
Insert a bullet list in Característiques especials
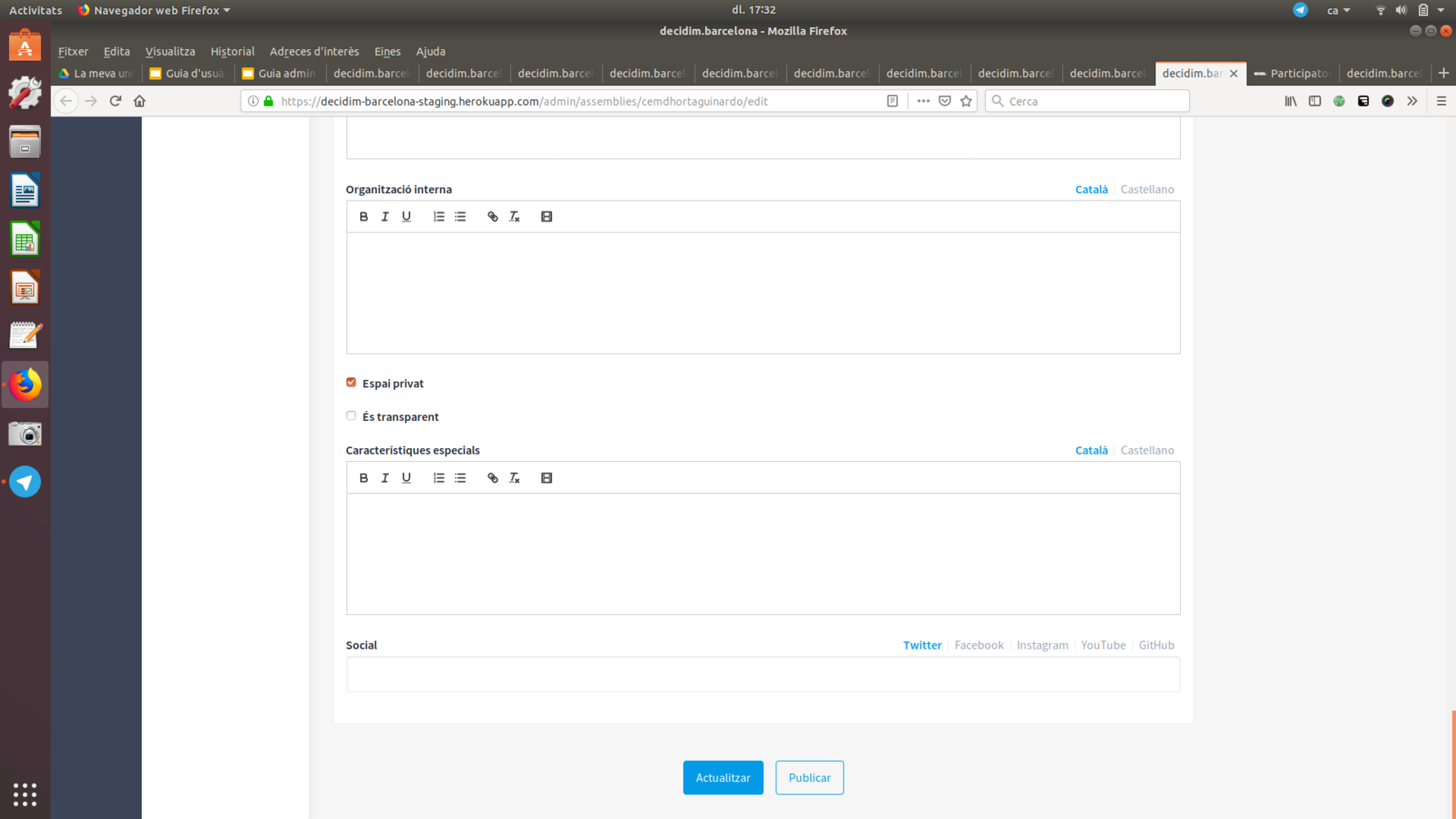point(460,477)
